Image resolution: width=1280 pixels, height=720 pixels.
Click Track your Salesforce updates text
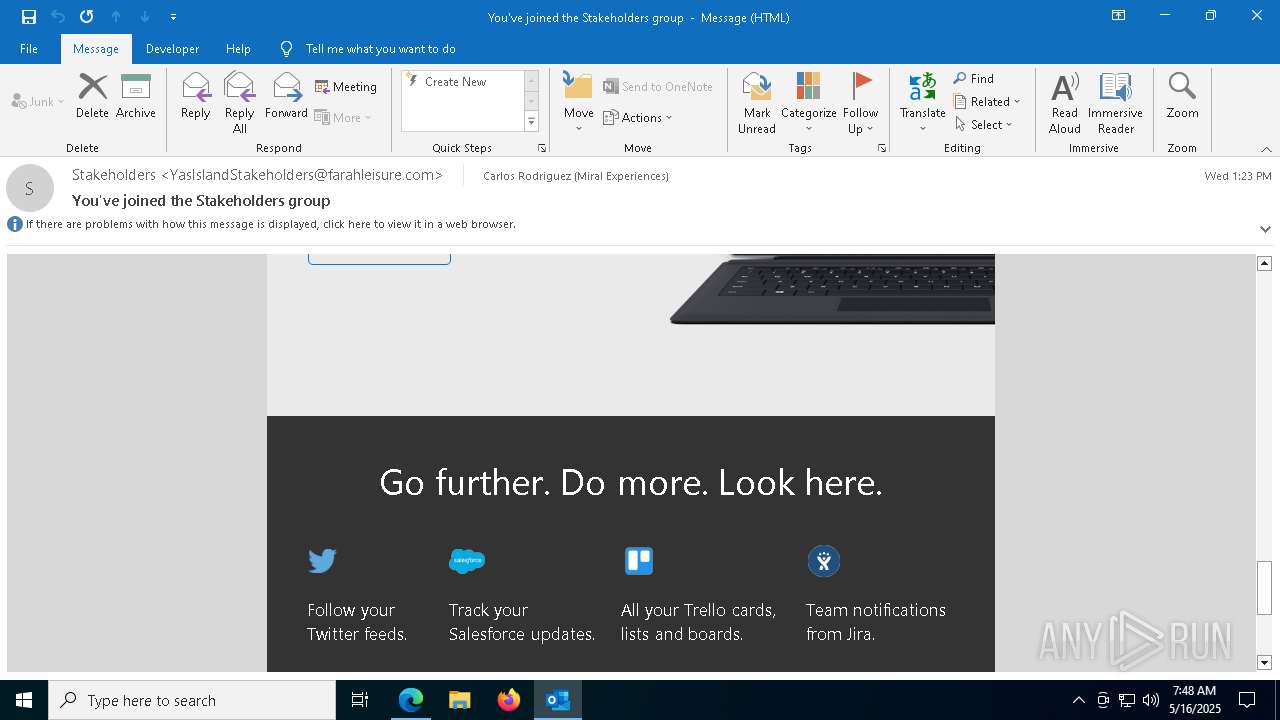click(x=522, y=622)
